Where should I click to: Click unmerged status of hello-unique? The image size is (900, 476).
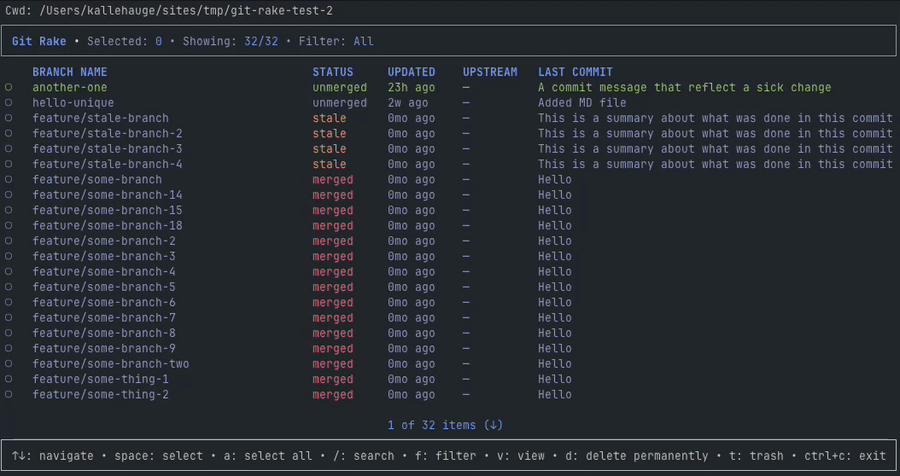(x=340, y=103)
